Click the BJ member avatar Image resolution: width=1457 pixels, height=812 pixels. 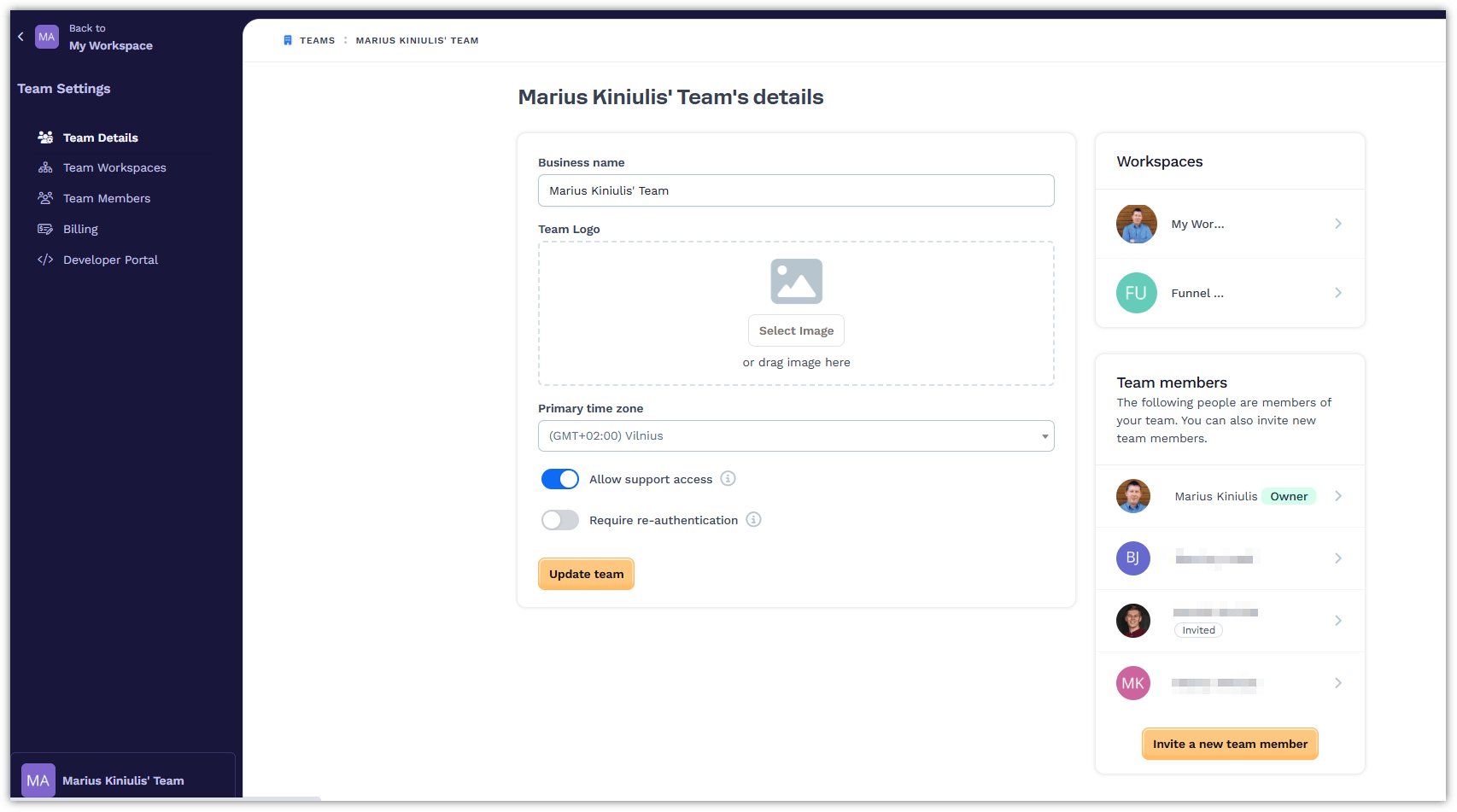click(x=1132, y=558)
